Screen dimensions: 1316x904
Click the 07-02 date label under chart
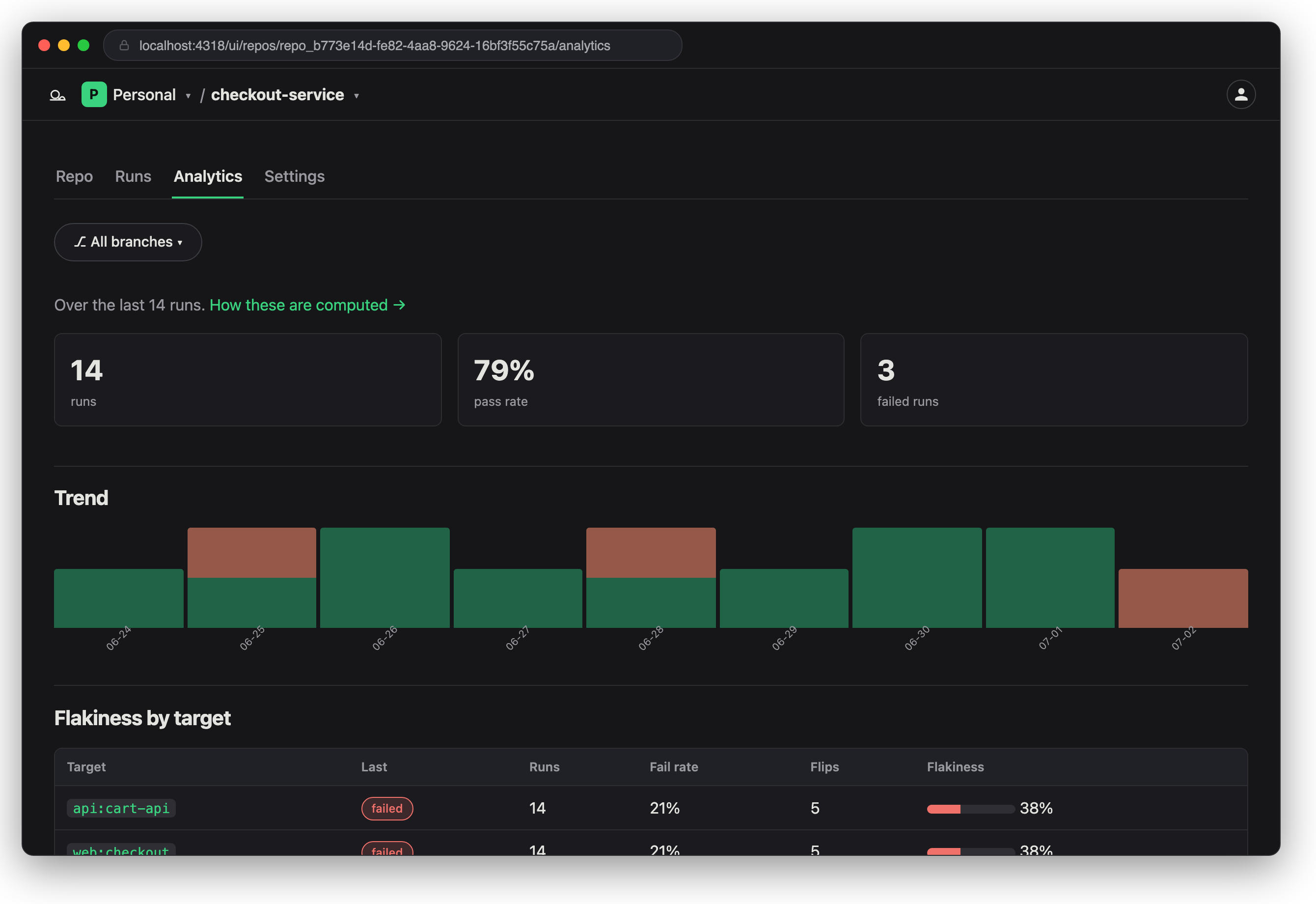(1184, 639)
